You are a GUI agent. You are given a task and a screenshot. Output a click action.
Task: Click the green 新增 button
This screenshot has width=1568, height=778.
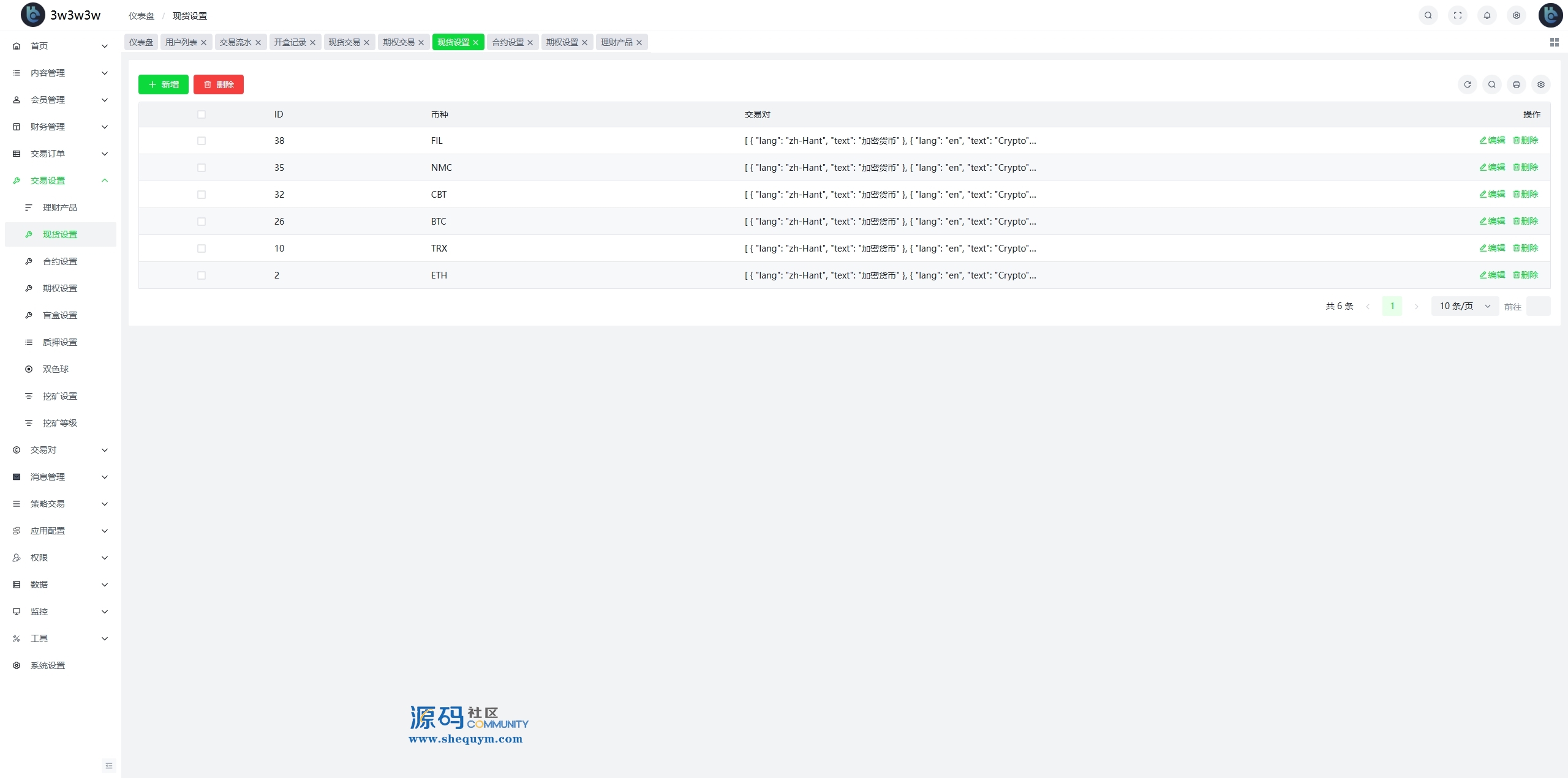pos(164,84)
